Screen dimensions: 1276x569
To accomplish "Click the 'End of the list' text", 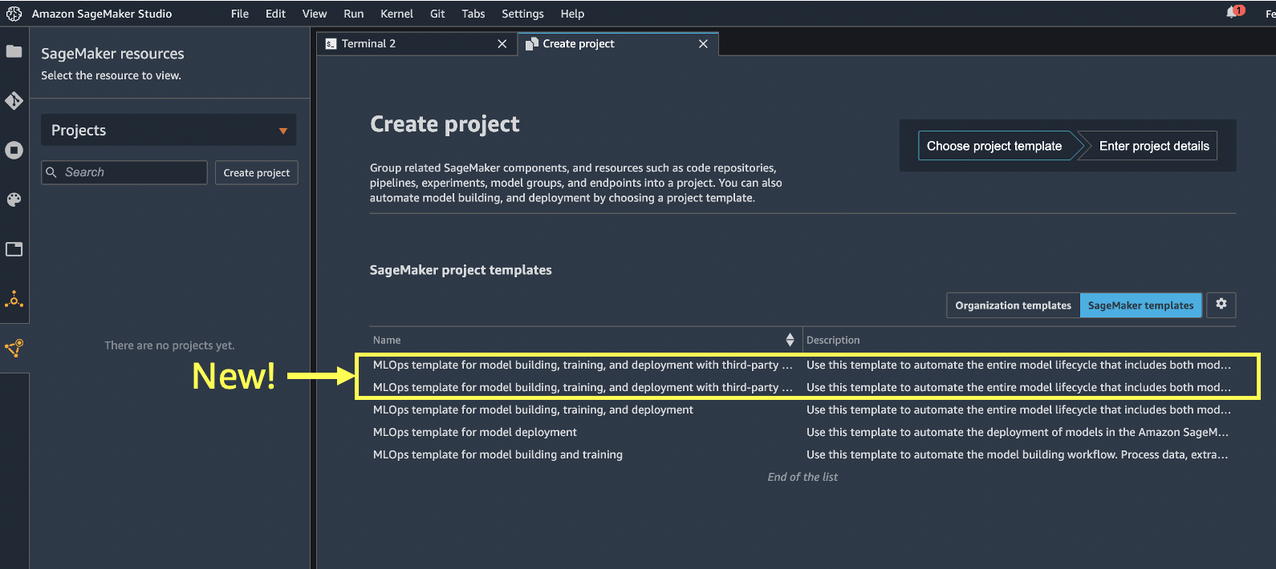I will coord(803,477).
